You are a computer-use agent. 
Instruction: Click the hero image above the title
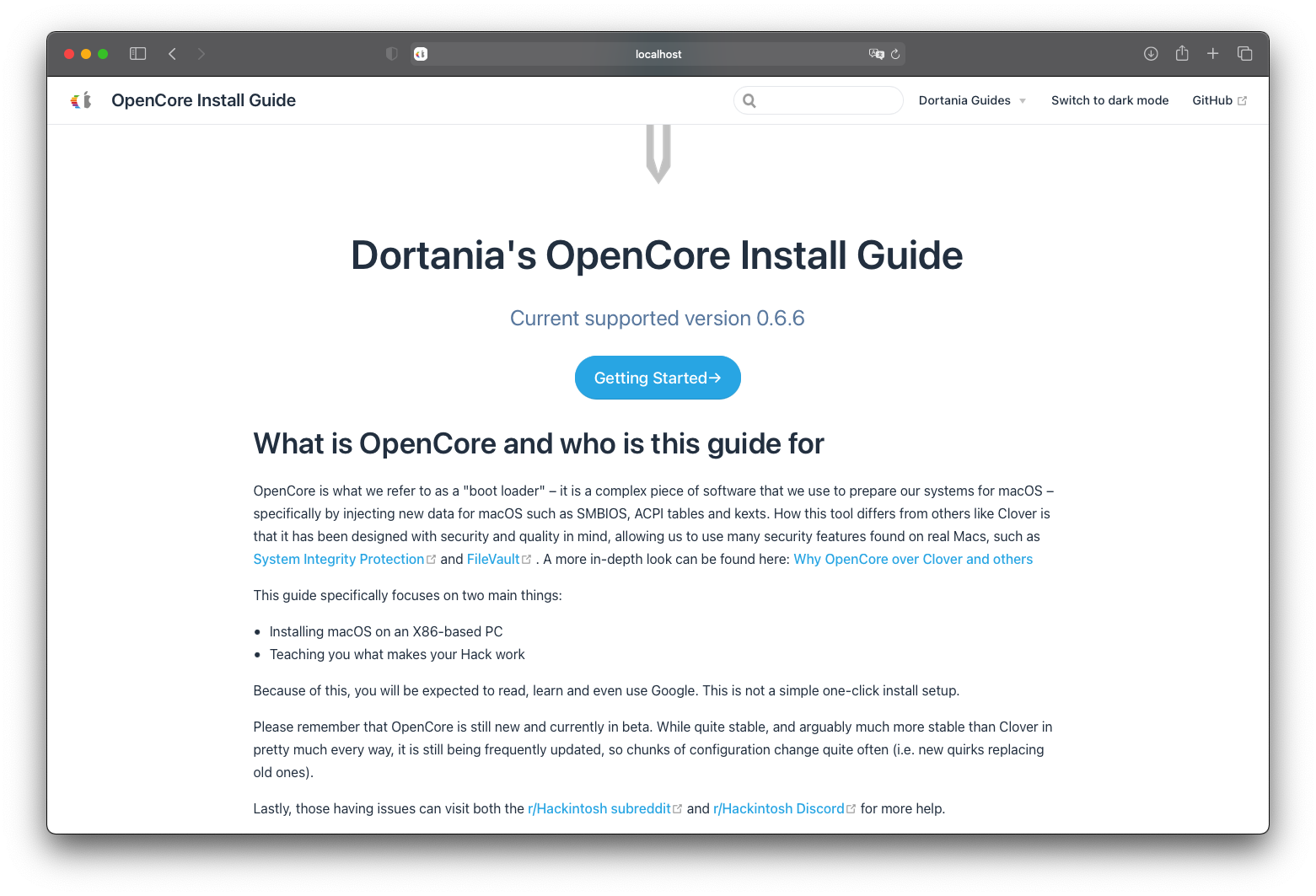coord(658,154)
